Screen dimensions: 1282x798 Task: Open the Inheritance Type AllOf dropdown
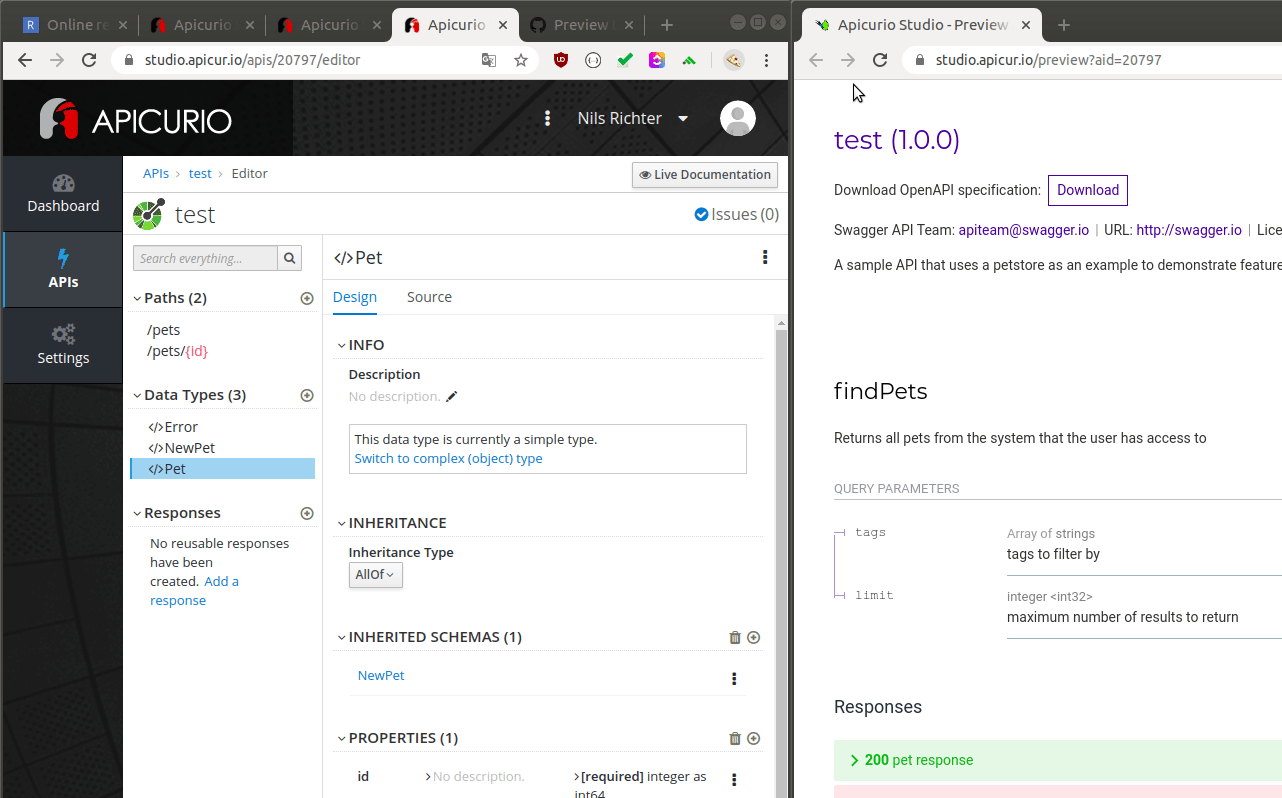coord(376,575)
